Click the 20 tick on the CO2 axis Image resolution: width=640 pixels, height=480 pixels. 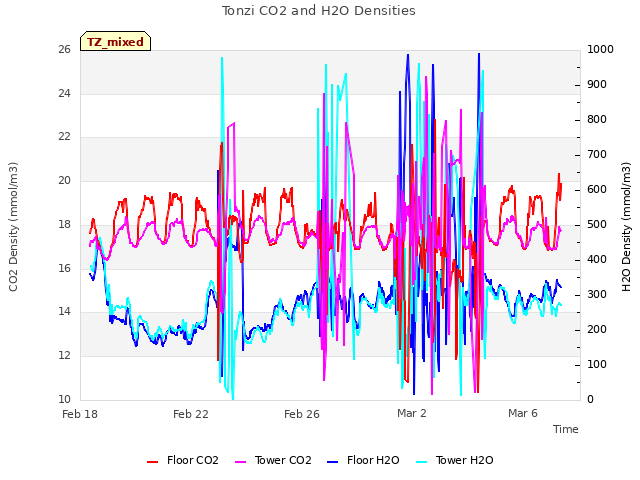tap(64, 180)
